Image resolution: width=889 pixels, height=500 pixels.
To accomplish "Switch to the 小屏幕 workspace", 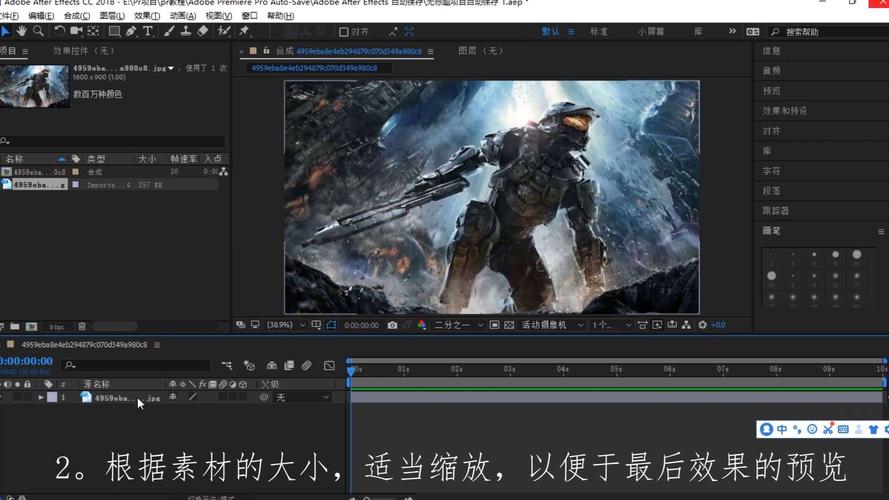I will coord(651,32).
